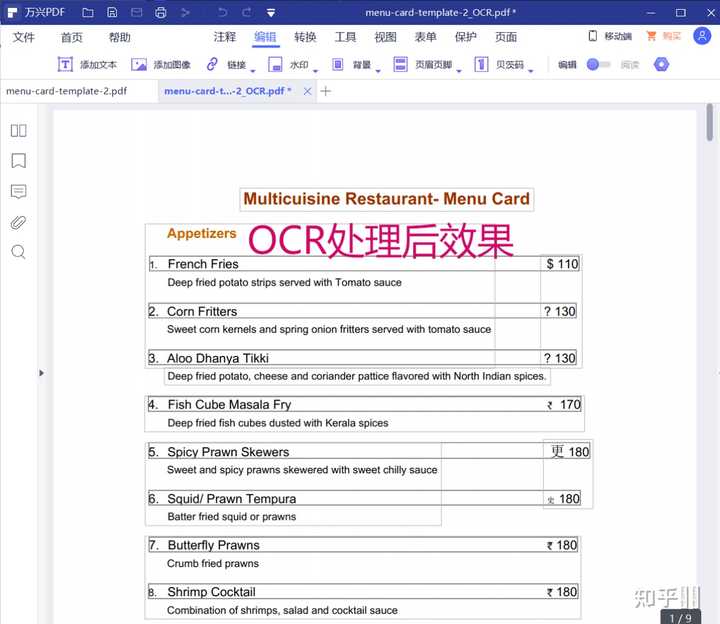Redo the last action
720x624 pixels.
tap(247, 12)
